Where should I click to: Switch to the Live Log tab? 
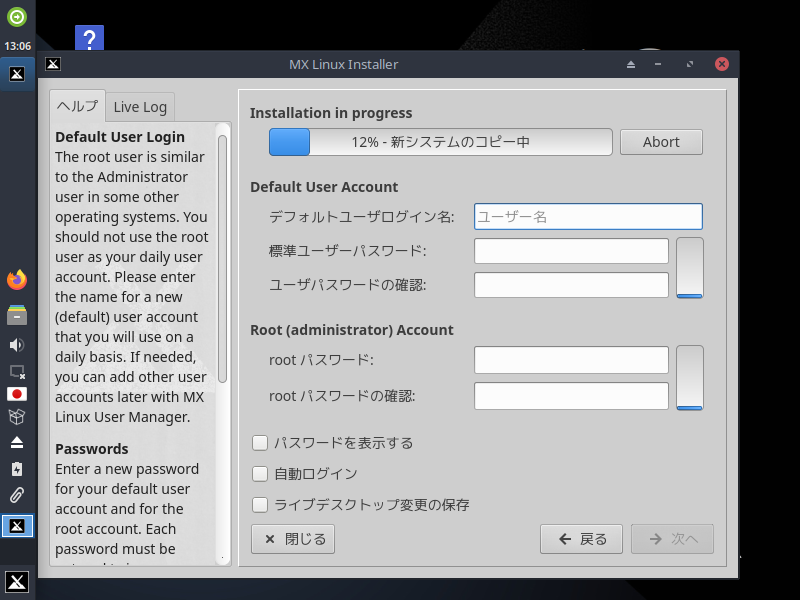tap(140, 107)
